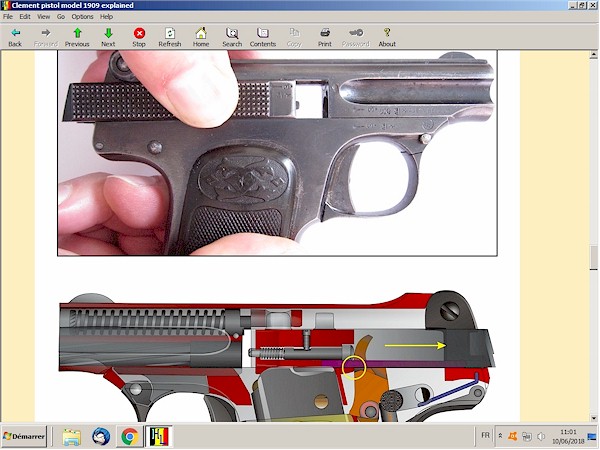The height and width of the screenshot is (450, 600).
Task: Click the vertical scrollbar up arrow
Action: point(593,55)
